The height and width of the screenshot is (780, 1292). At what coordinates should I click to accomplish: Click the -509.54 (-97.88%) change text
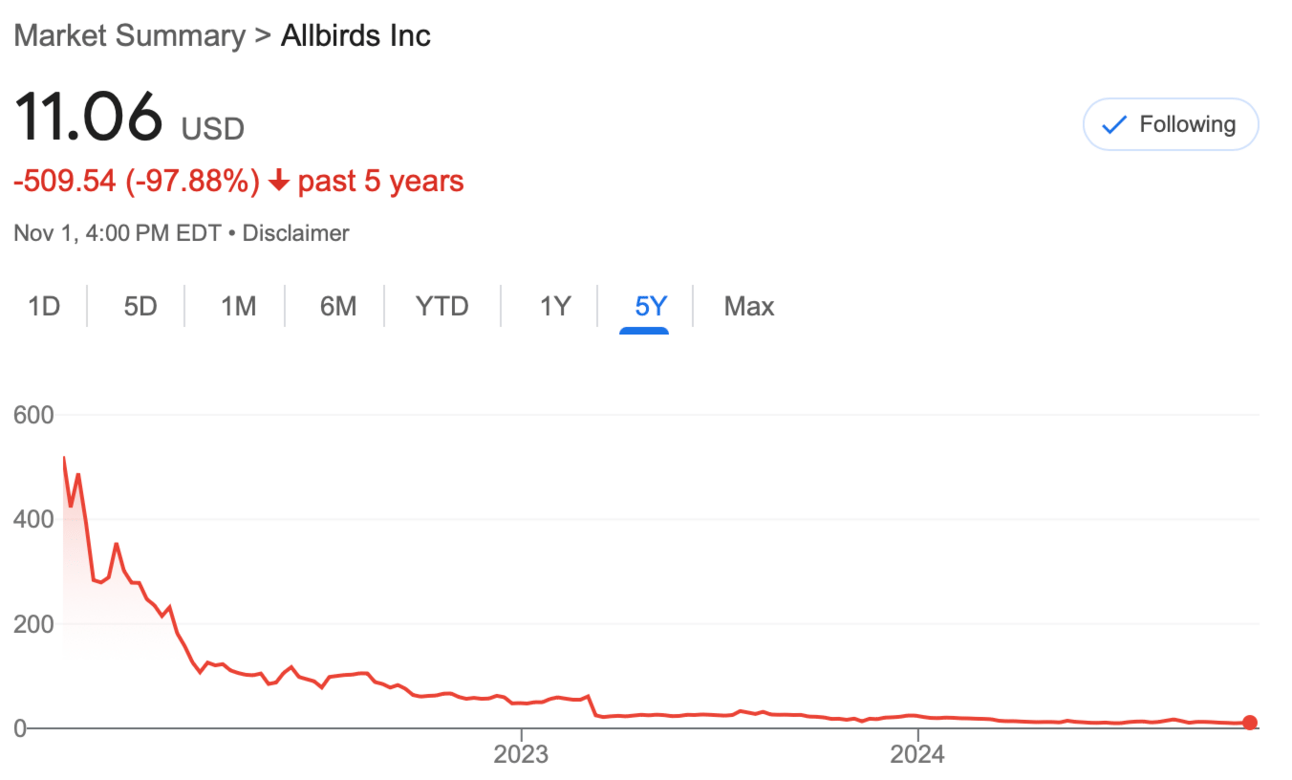coord(137,181)
